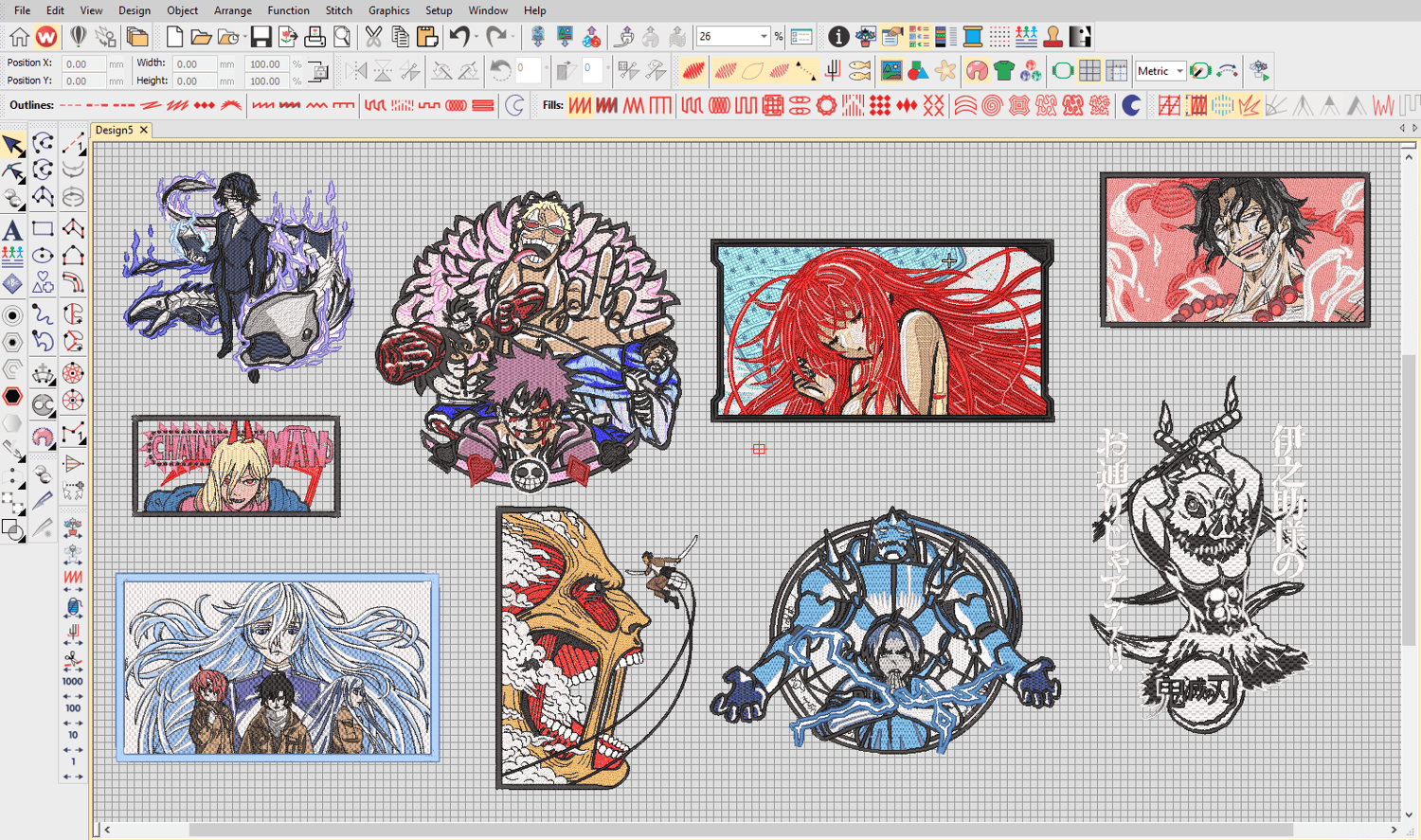Click the Height percentage field
Viewport: 1421px width, 840px height.
[267, 81]
